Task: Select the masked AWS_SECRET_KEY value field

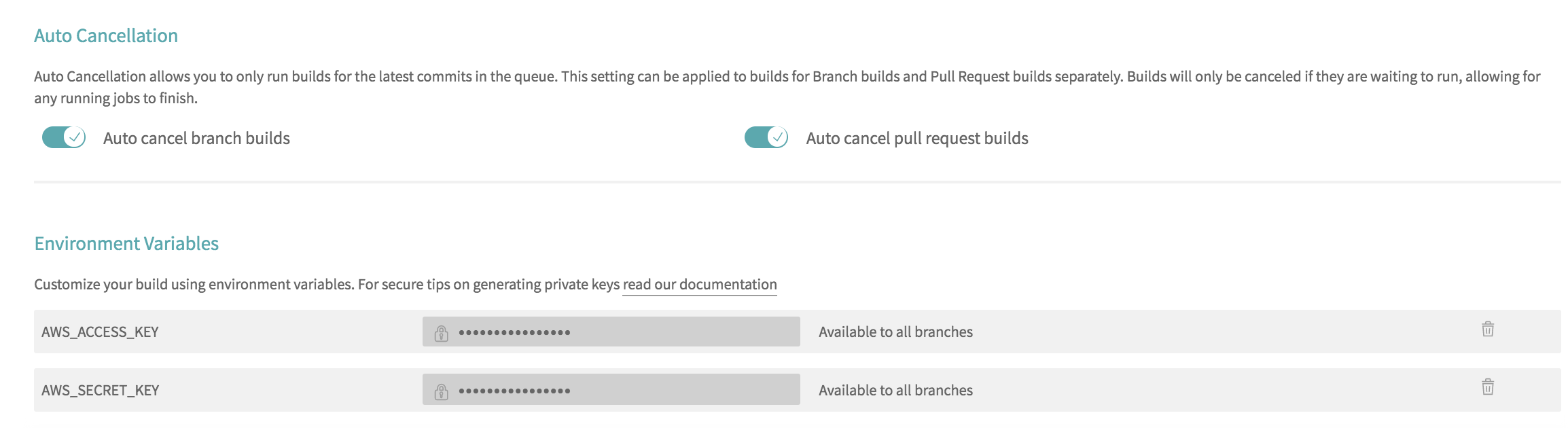Action: click(611, 389)
